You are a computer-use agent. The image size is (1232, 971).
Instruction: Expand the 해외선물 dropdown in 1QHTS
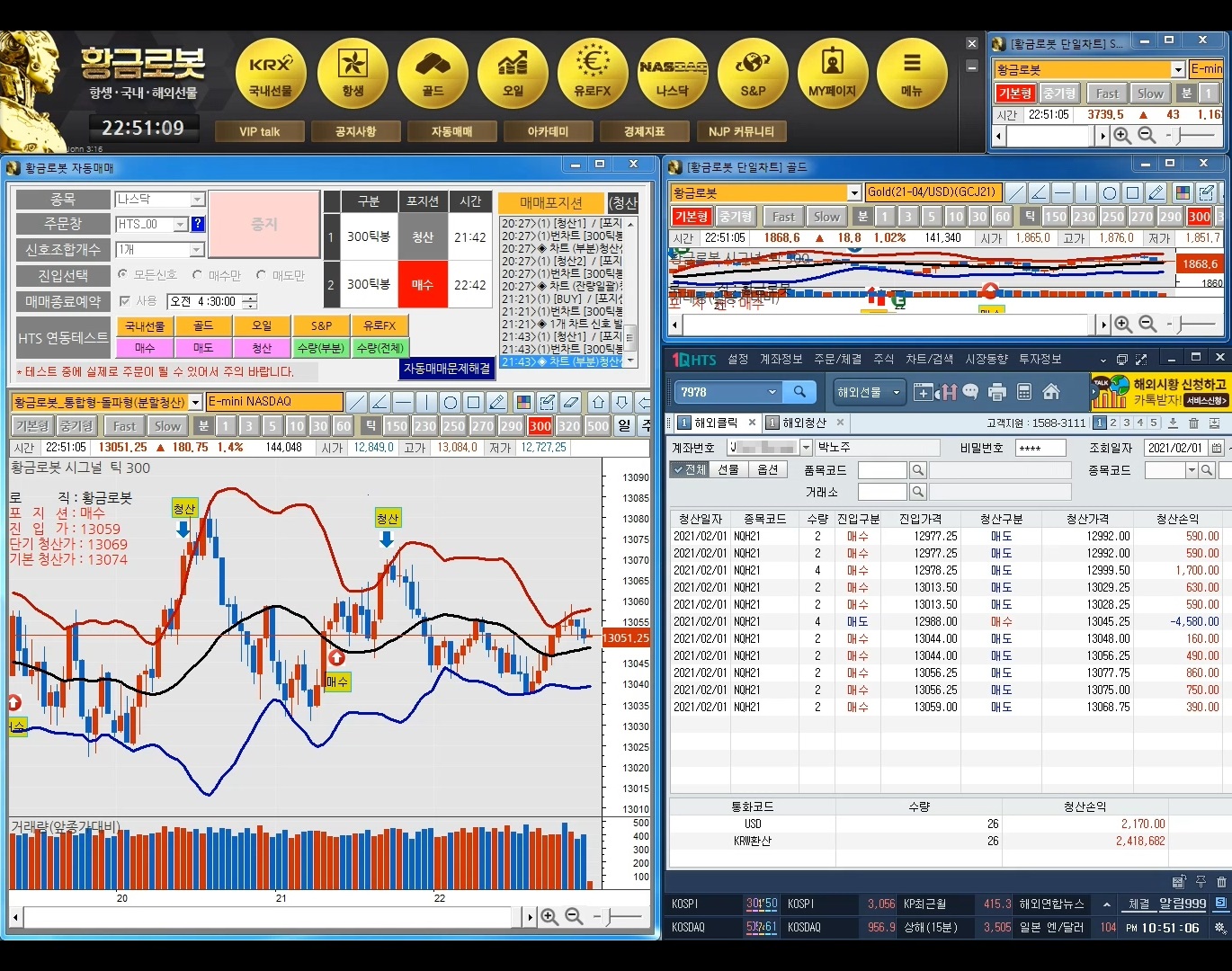(897, 392)
